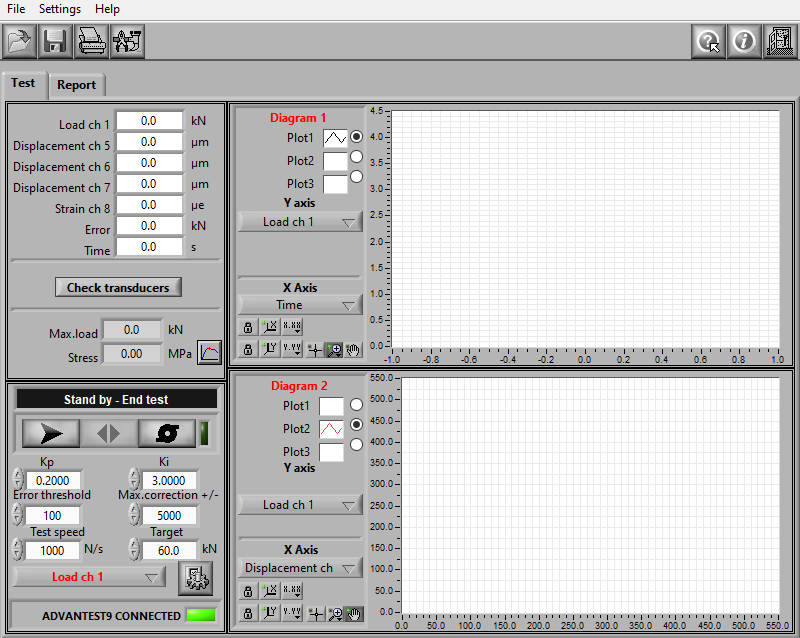Click Diagram 2 Plot2 red line swatch
This screenshot has height=638, width=800.
point(331,428)
